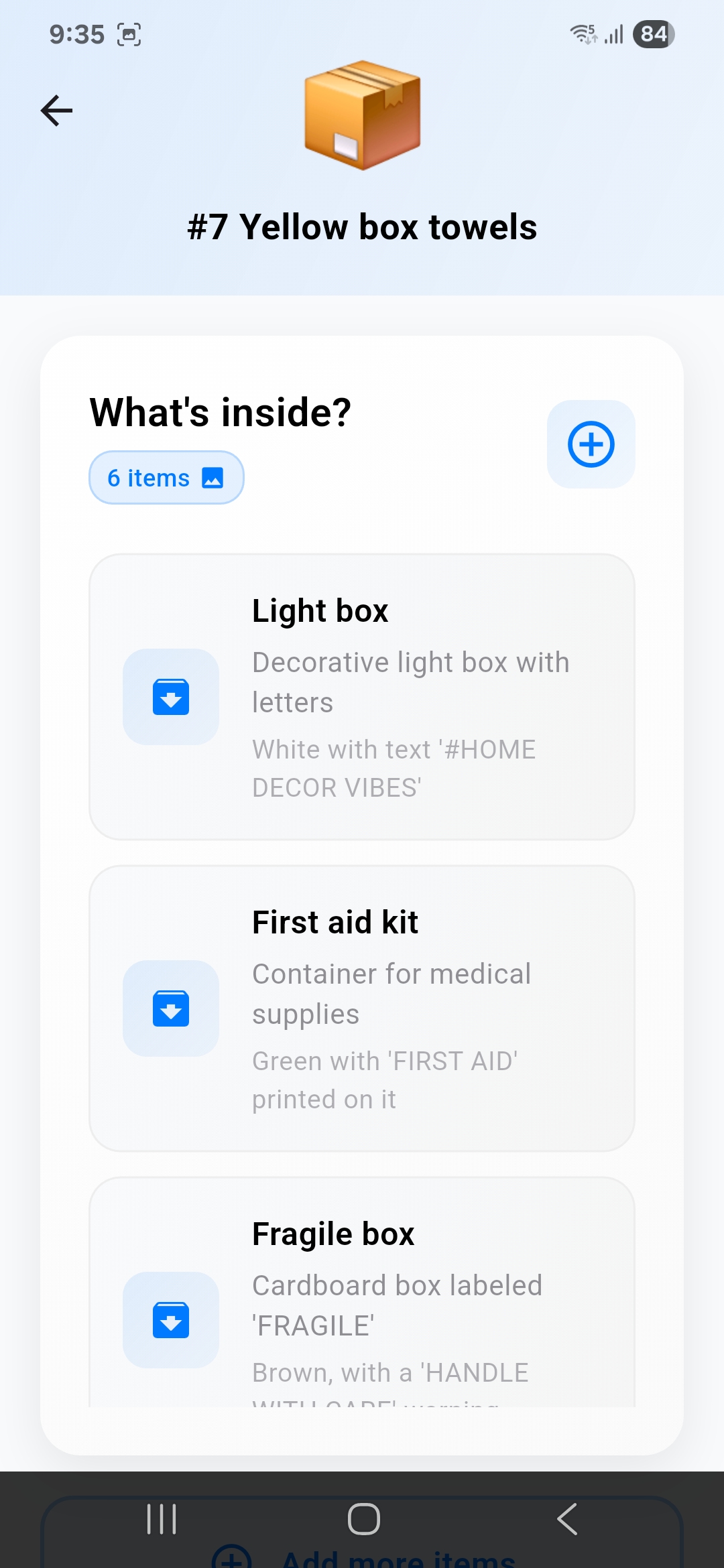
Task: Tap the plus icon to add an item
Action: (591, 444)
